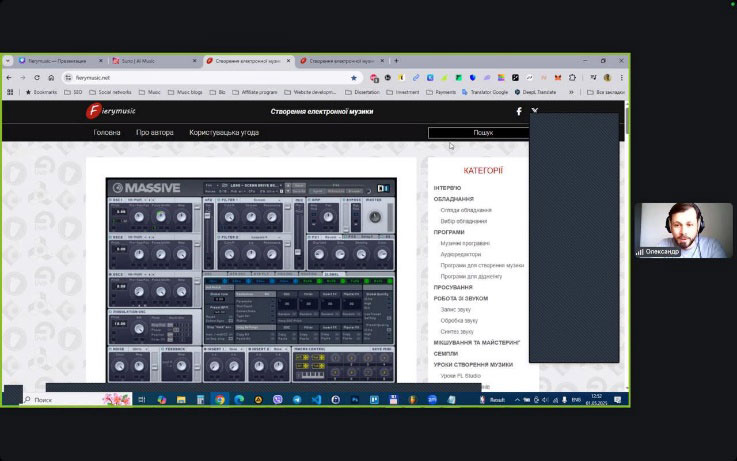The width and height of the screenshot is (737, 461).
Task: Close the Fierymusic — Презентация tab
Action: (x=101, y=61)
